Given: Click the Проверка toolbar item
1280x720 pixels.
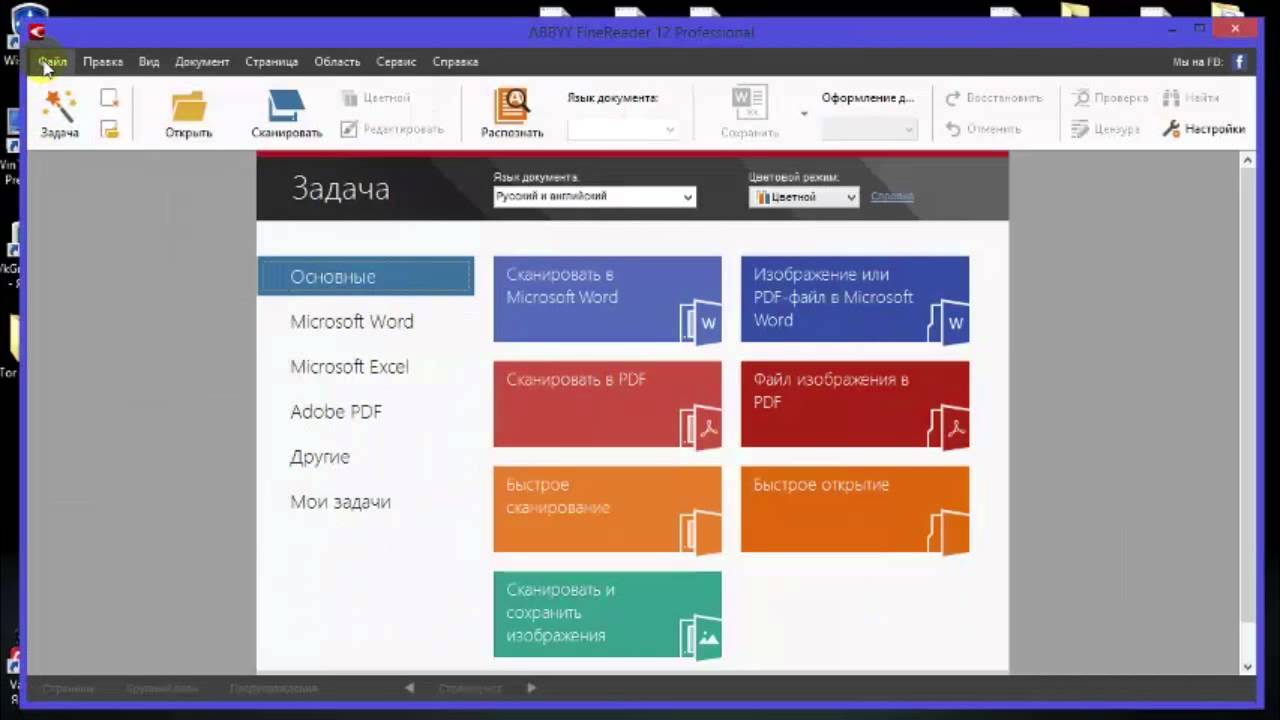Looking at the screenshot, I should pyautogui.click(x=1110, y=98).
